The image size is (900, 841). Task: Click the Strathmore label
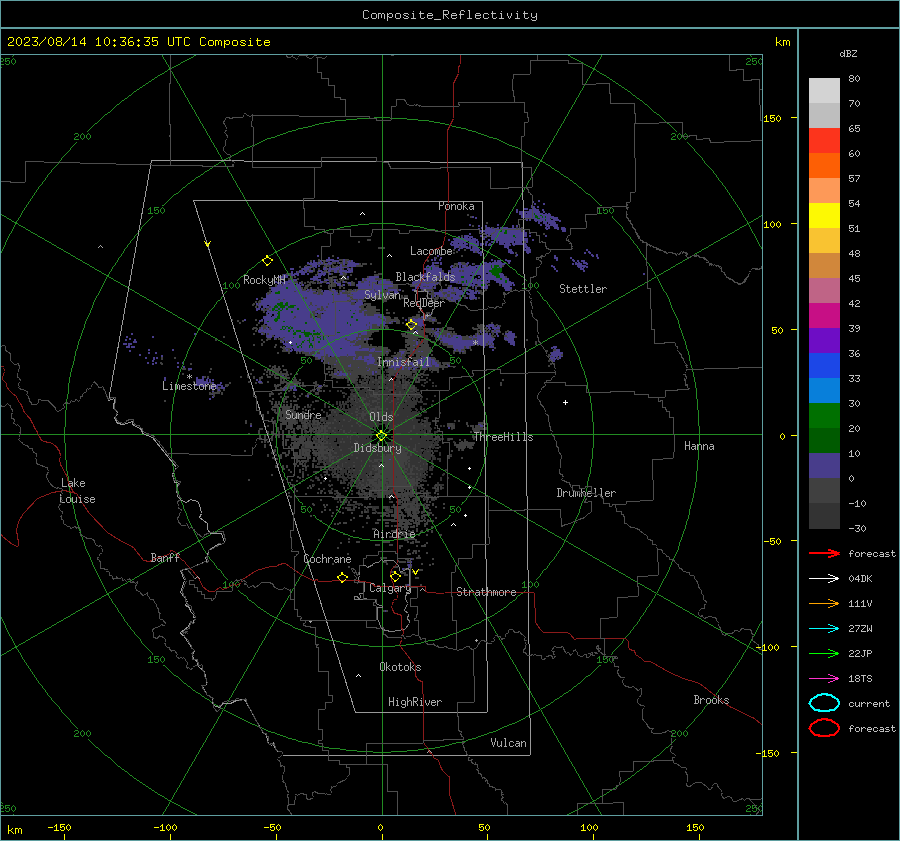486,592
